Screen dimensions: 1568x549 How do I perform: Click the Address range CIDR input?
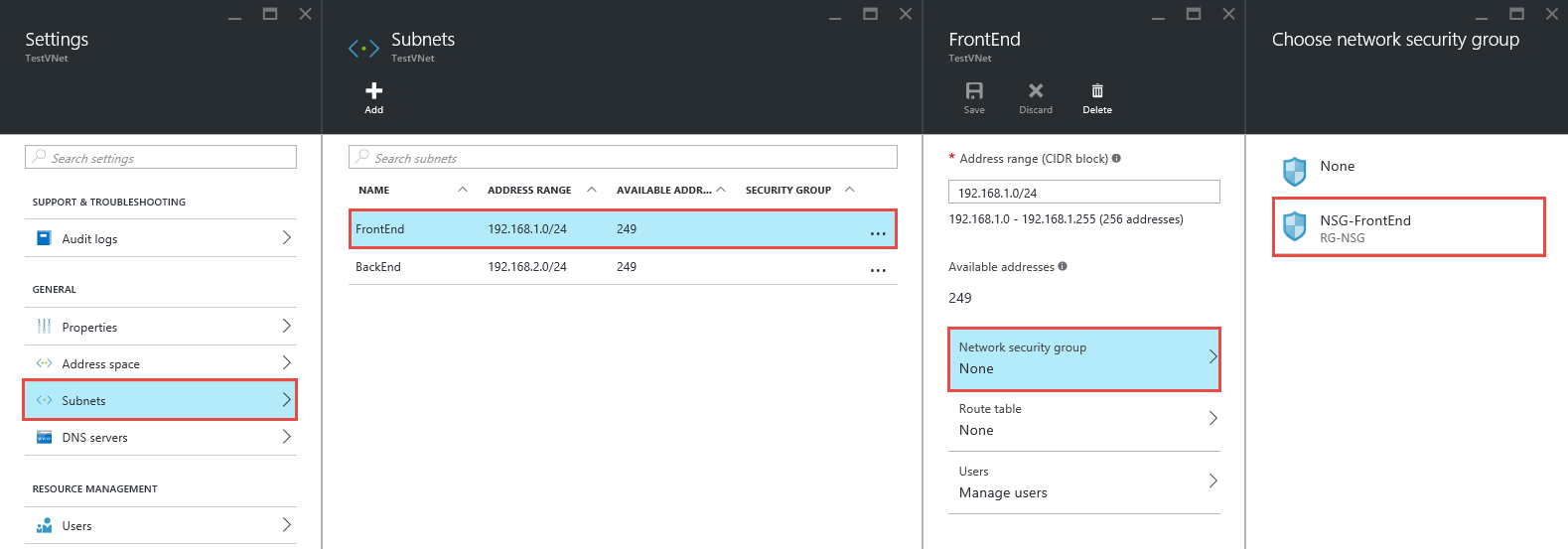pos(1083,192)
